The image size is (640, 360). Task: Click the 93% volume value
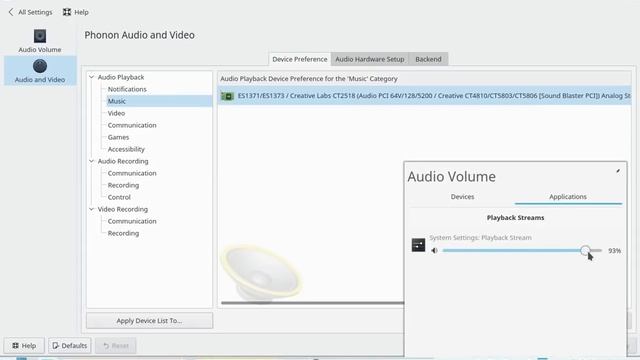click(x=614, y=251)
